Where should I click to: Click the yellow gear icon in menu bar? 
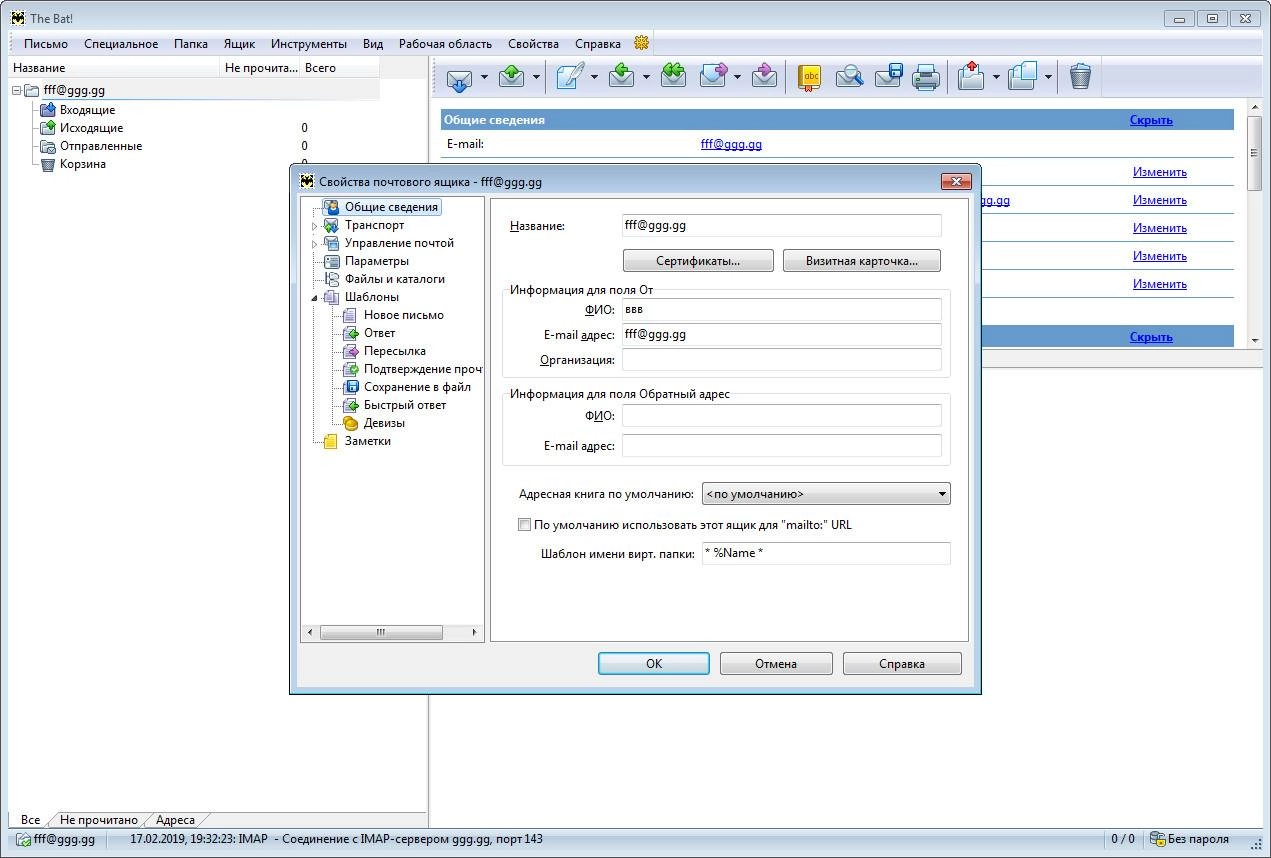[642, 43]
